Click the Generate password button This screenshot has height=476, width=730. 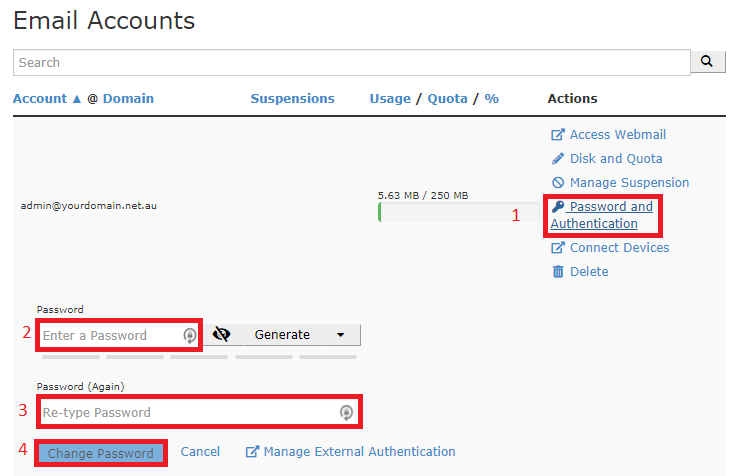tap(282, 335)
